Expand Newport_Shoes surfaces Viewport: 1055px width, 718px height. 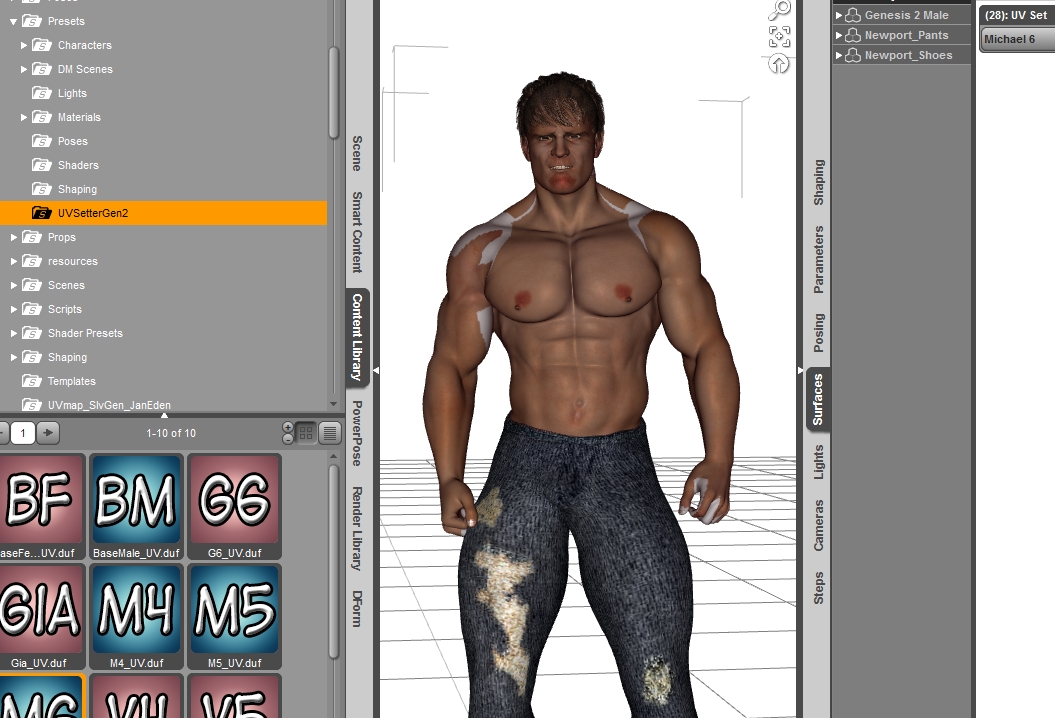(839, 55)
